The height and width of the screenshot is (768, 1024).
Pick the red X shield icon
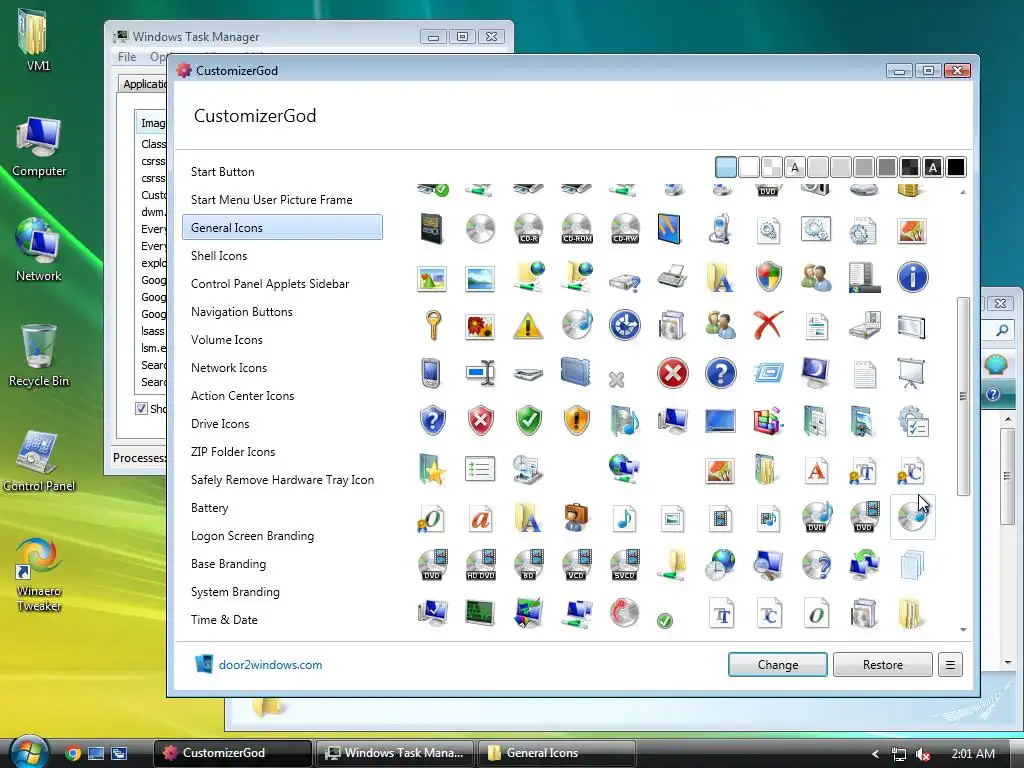tap(481, 421)
